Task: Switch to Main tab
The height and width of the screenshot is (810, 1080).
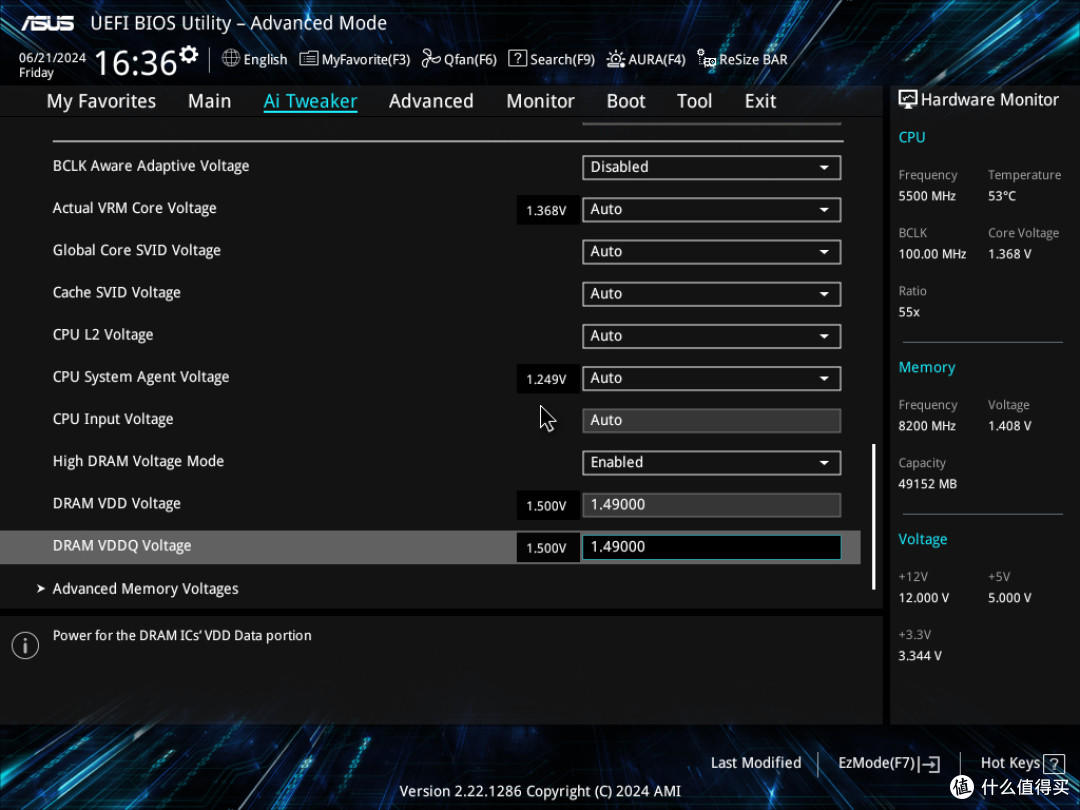Action: click(x=209, y=101)
